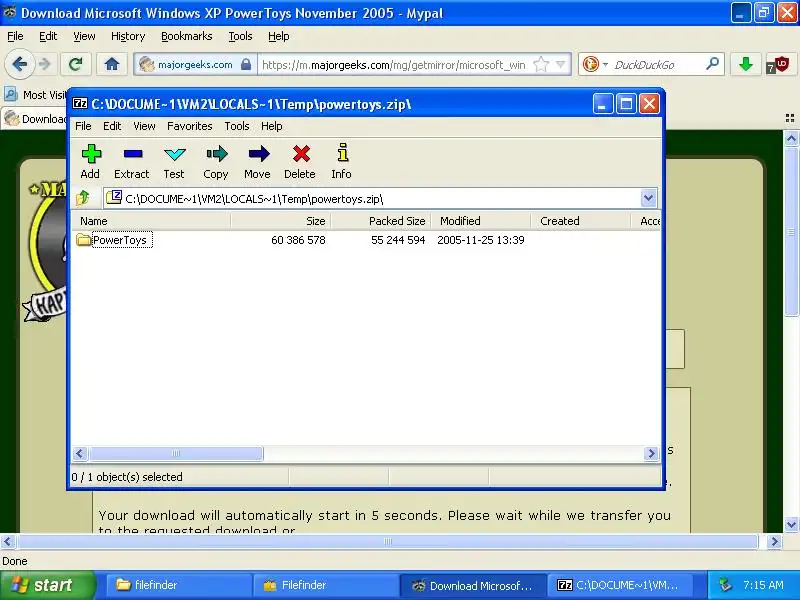Click the 7-Zip title bar icon
This screenshot has width=800, height=600.
click(80, 104)
